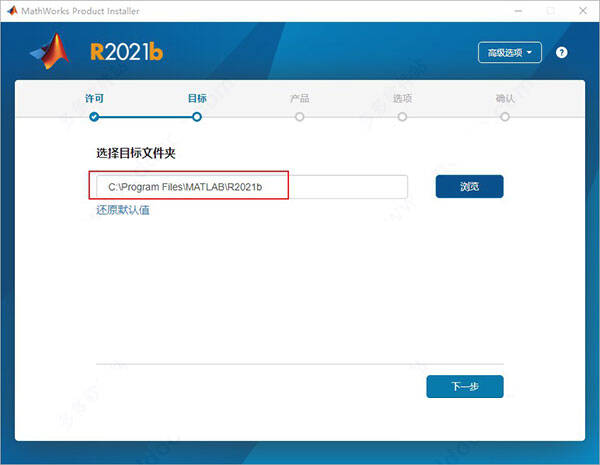The image size is (600, 465).
Task: Click the destination folder path field
Action: coord(250,187)
